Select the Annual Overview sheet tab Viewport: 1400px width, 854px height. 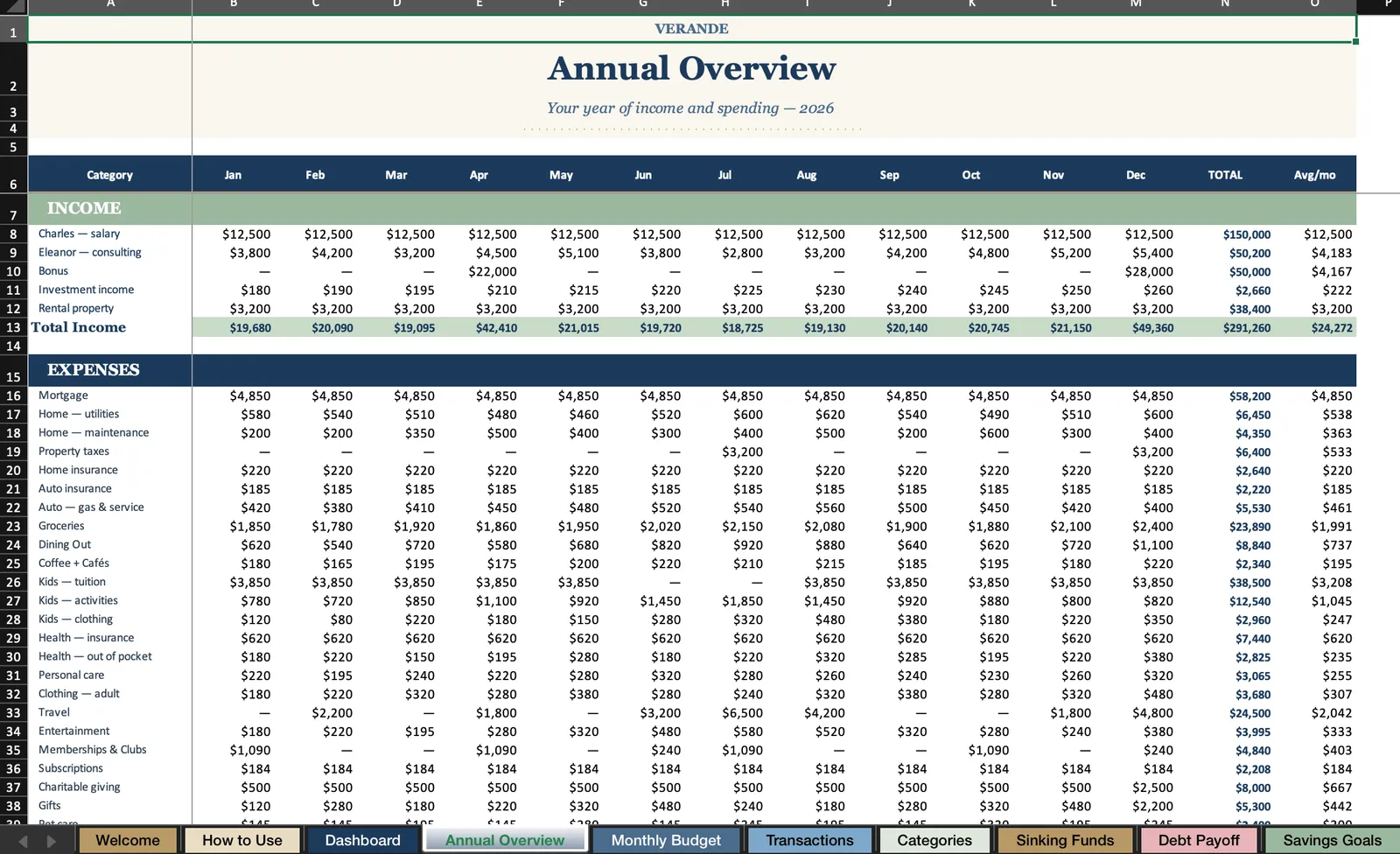[x=505, y=840]
